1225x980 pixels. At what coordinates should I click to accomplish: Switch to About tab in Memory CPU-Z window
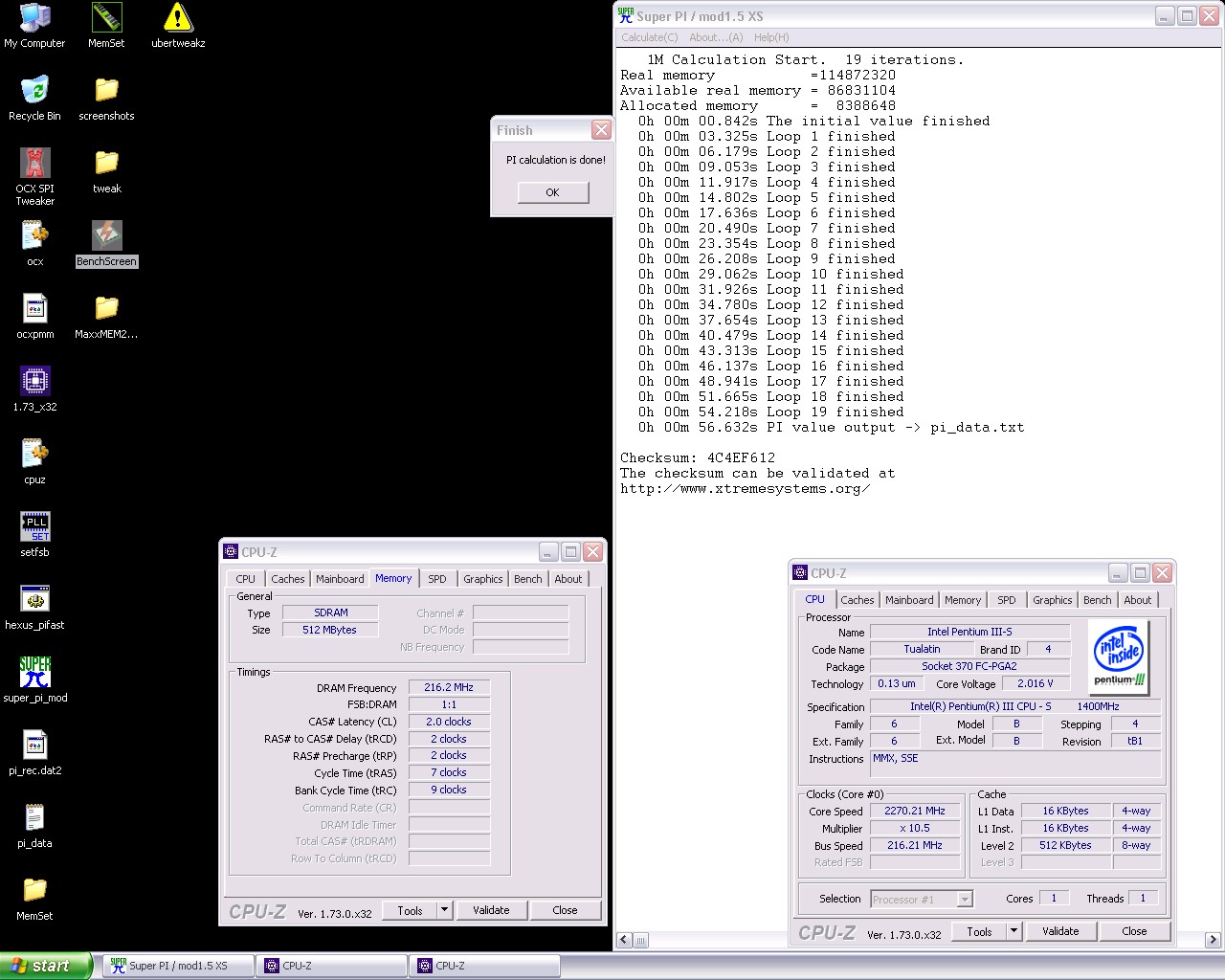(568, 579)
